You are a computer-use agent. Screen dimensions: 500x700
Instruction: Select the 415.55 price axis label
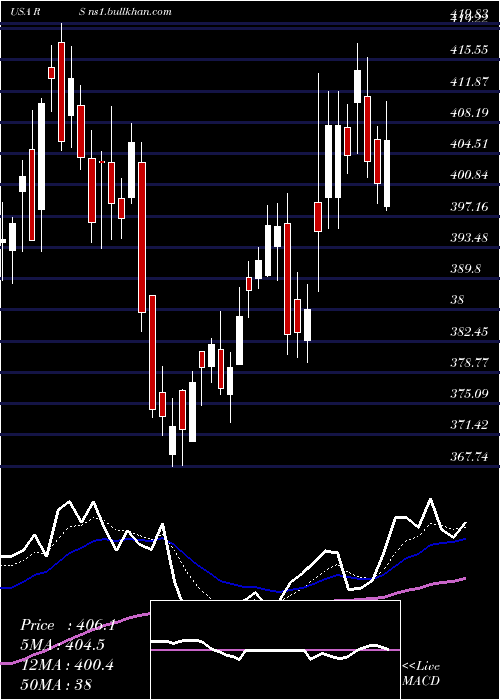point(469,50)
